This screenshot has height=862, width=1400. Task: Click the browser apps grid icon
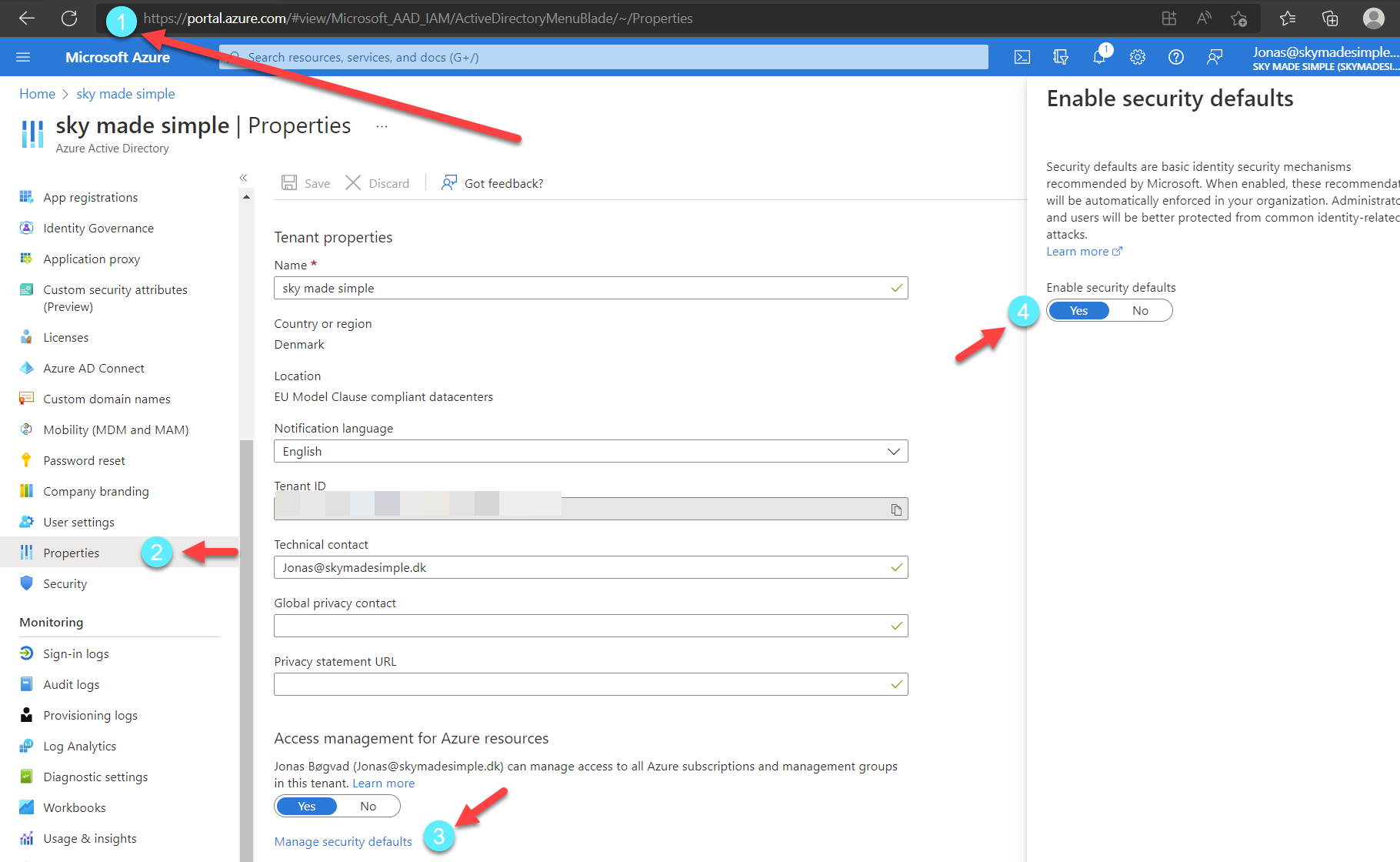(1169, 18)
